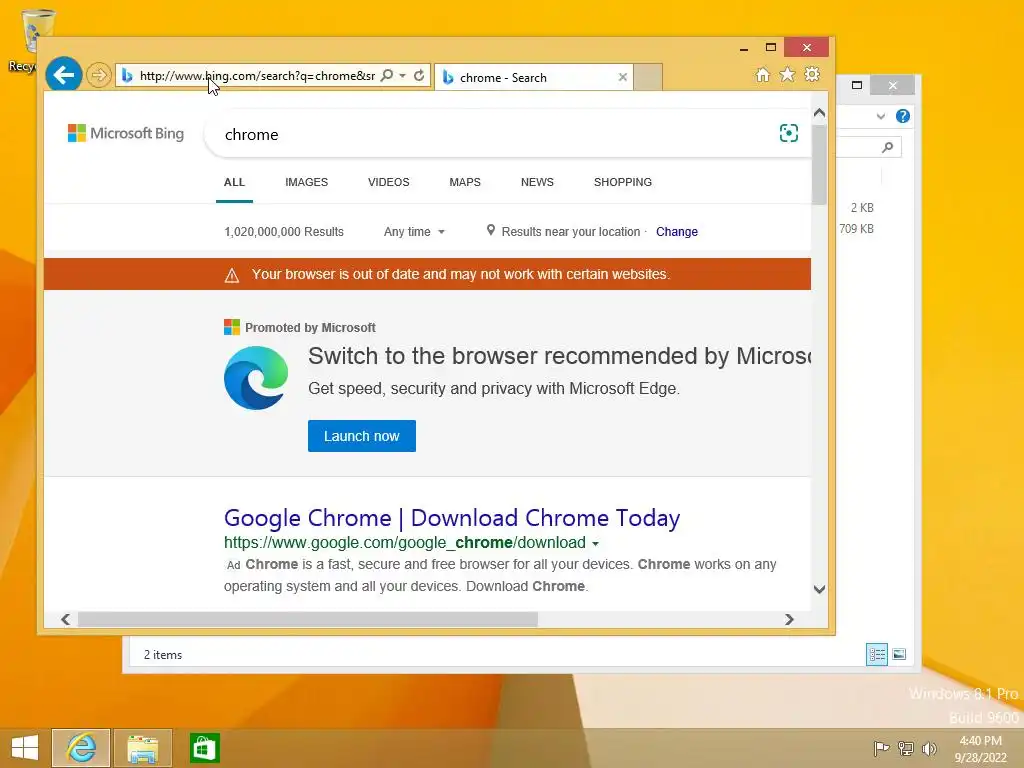Switch to the VIDEOS results tab
1024x768 pixels.
(x=389, y=182)
